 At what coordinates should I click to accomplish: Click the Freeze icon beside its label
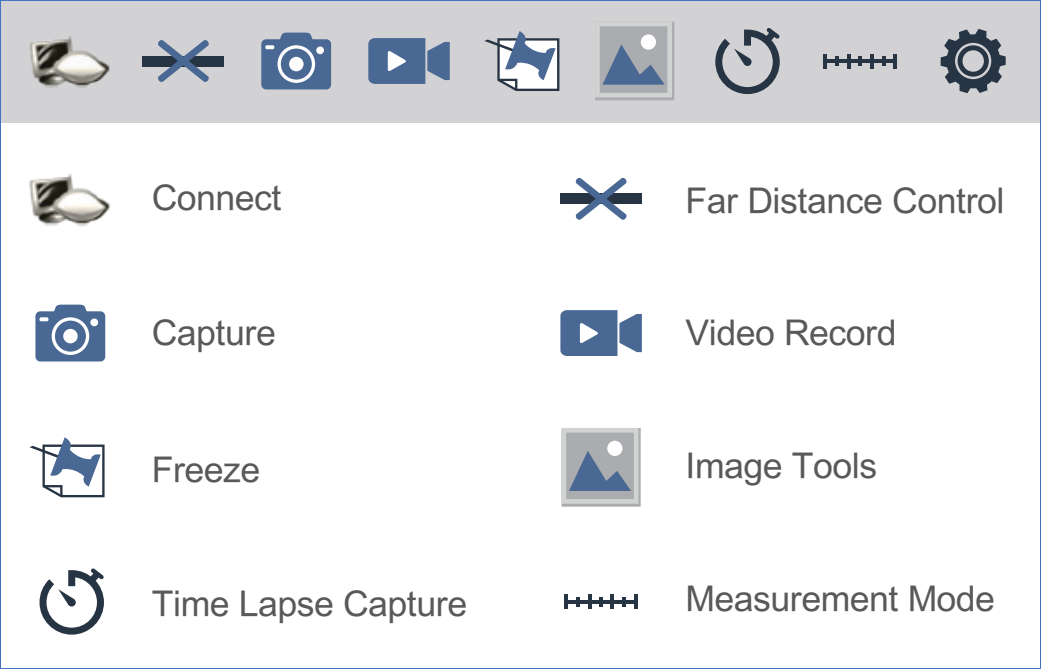pos(68,467)
